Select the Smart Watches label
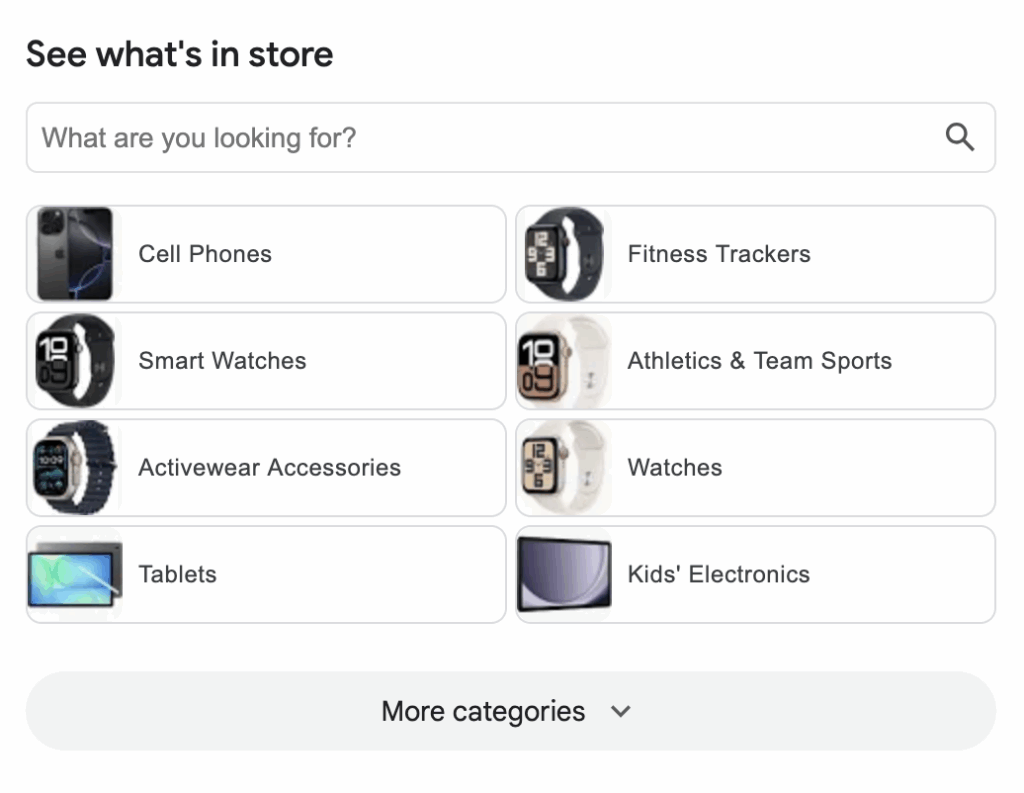 [222, 361]
